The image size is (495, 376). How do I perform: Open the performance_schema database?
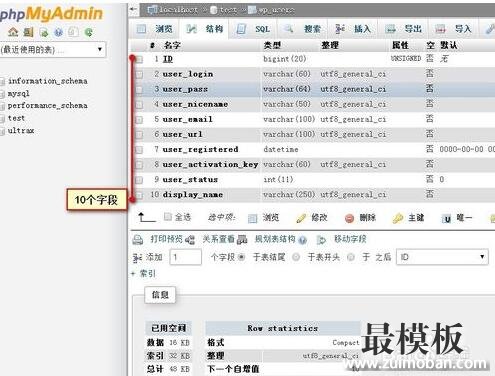[48, 106]
